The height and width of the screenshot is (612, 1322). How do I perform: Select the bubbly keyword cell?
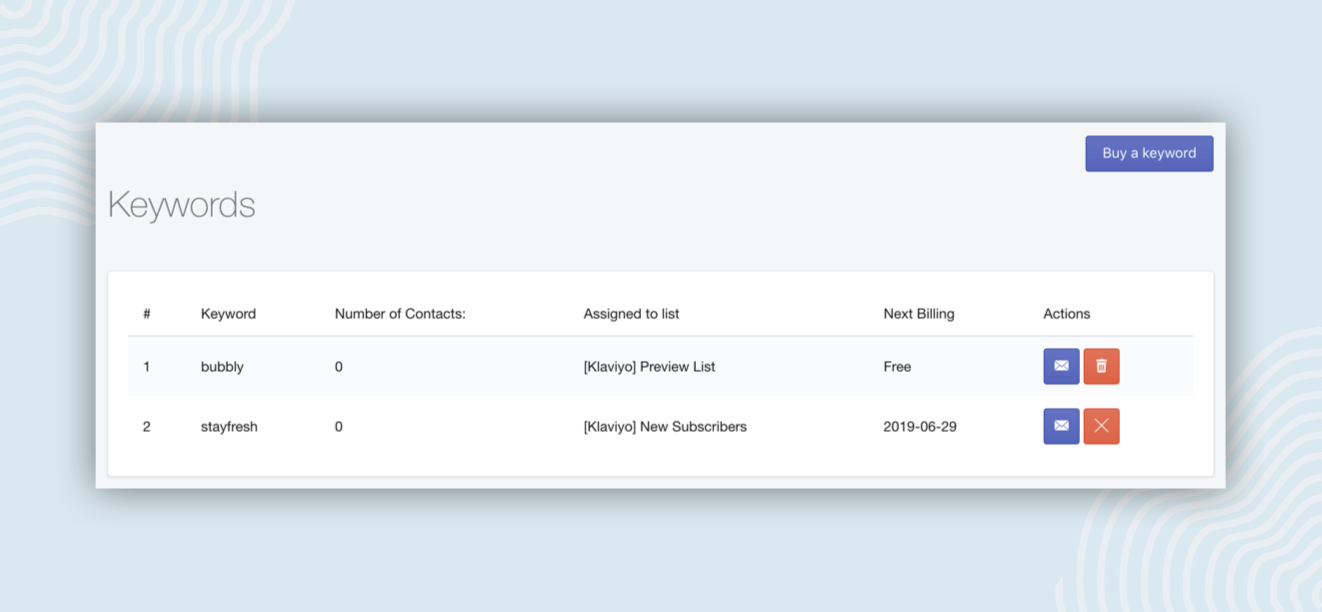click(222, 367)
